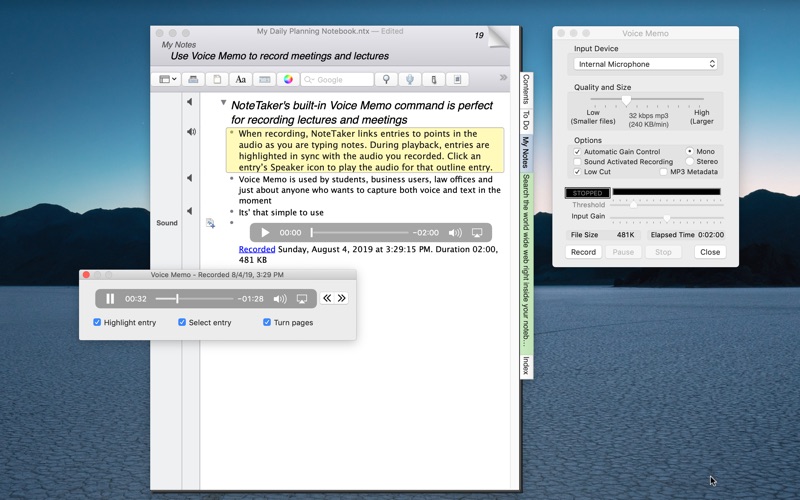This screenshot has width=800, height=500.
Task: Click the Quality and Size slider
Action: 647,99
